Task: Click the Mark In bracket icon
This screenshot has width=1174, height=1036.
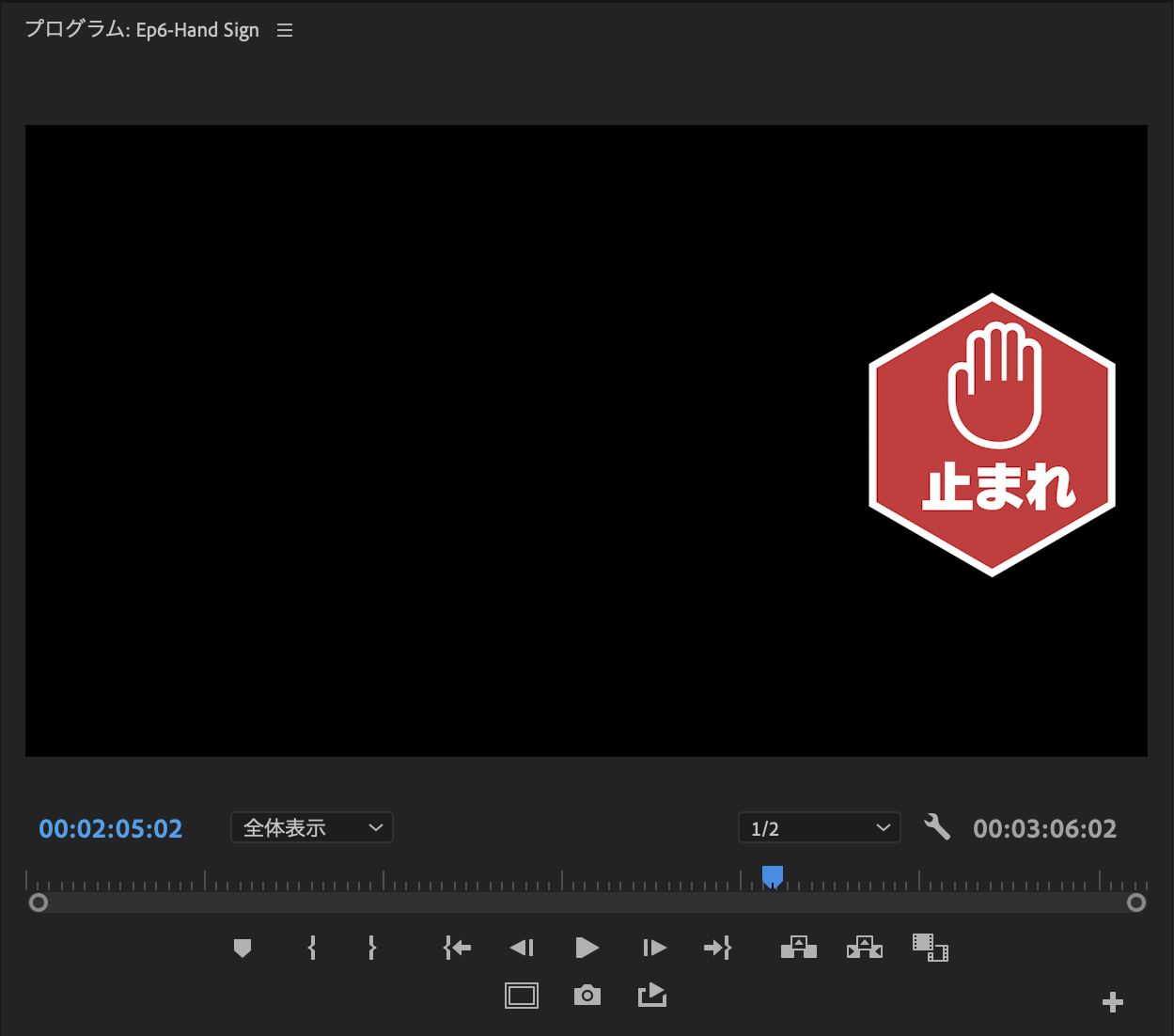Action: (x=312, y=948)
